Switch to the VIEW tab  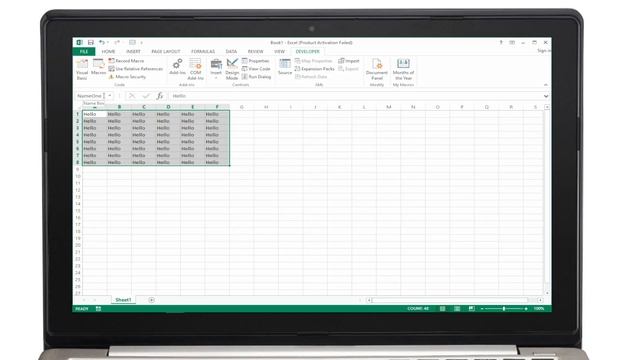tap(279, 51)
